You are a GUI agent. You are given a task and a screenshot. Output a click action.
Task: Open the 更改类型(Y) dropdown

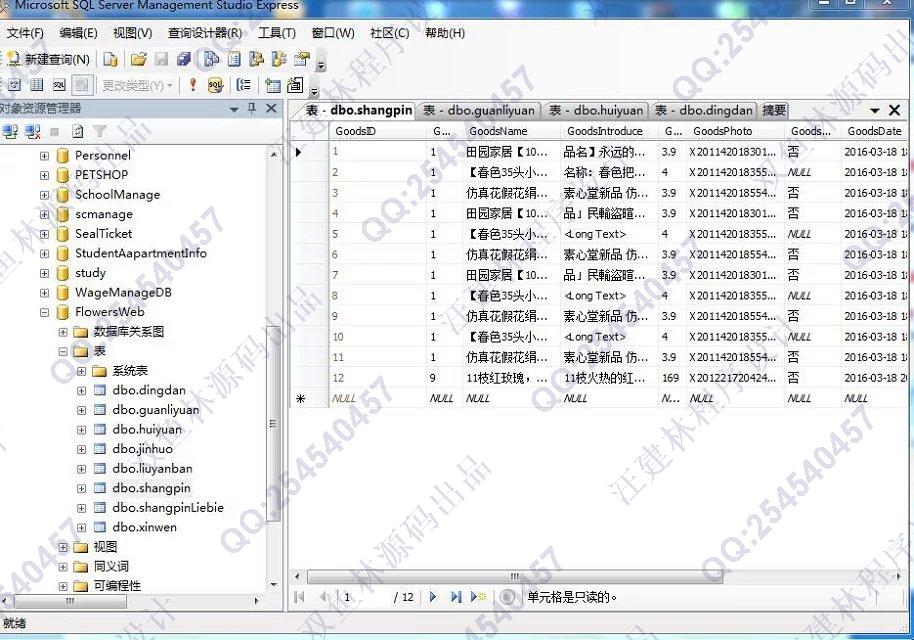point(137,85)
